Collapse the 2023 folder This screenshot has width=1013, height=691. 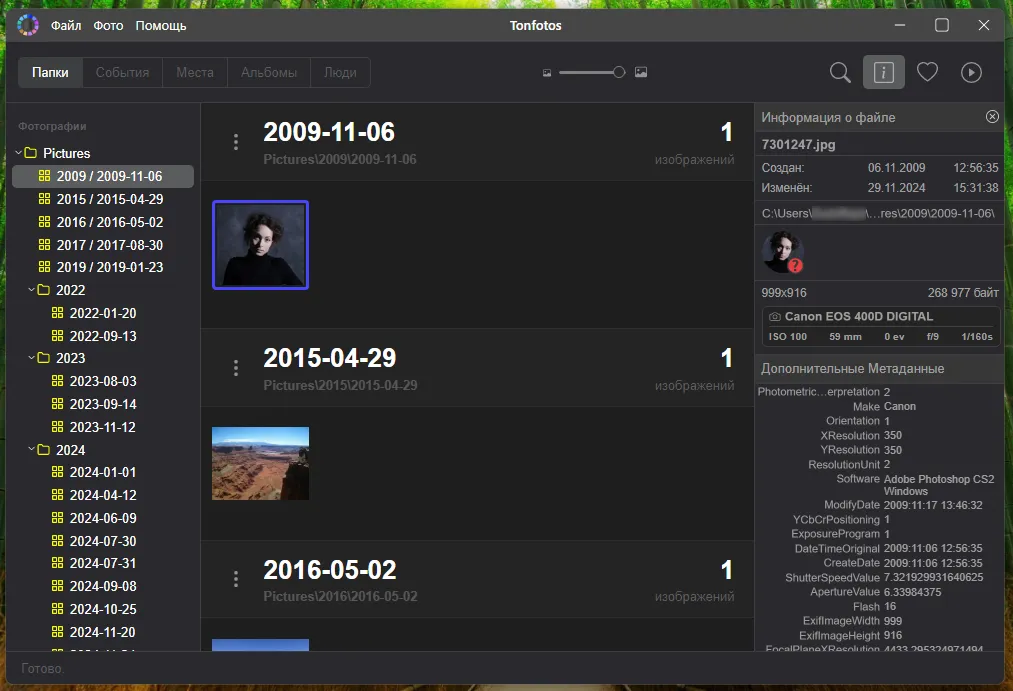31,358
